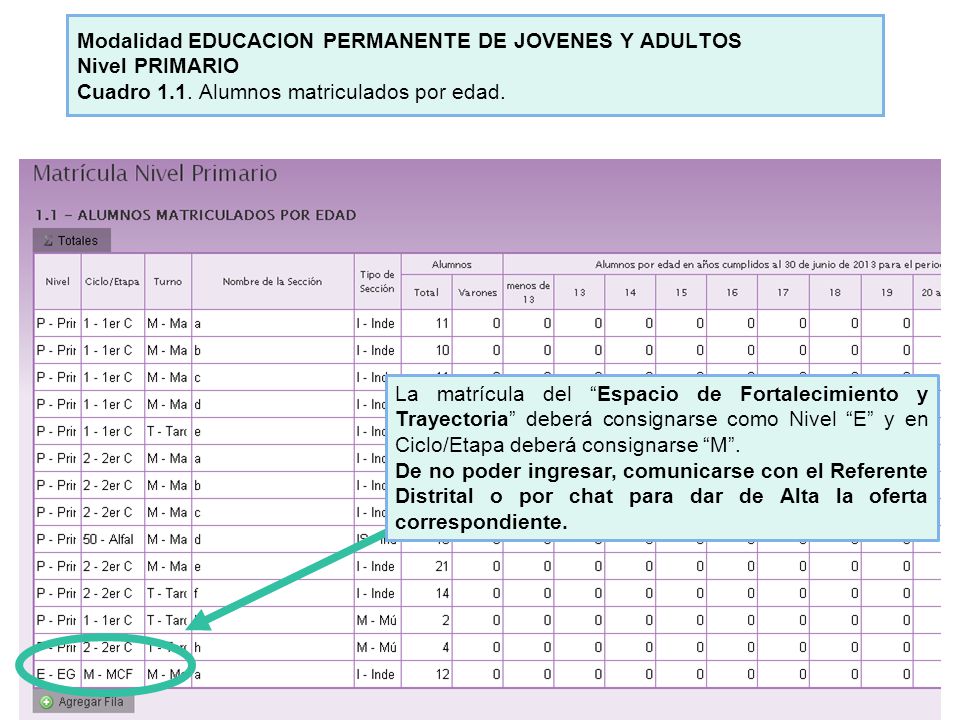Select the Total cell showing 21
960x720 pixels.
point(427,566)
